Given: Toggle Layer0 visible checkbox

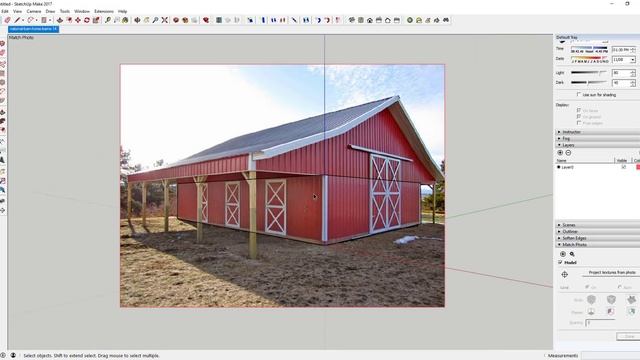Looking at the screenshot, I should [x=623, y=167].
